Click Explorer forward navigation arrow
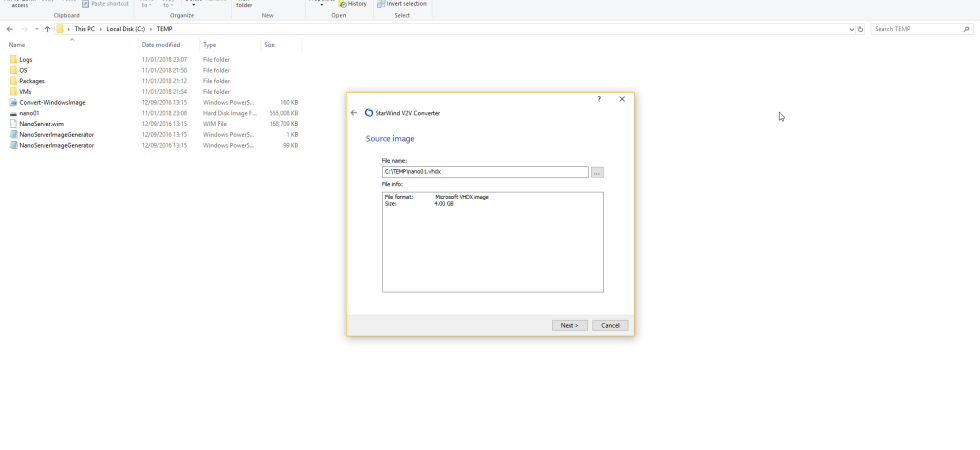 [x=24, y=29]
